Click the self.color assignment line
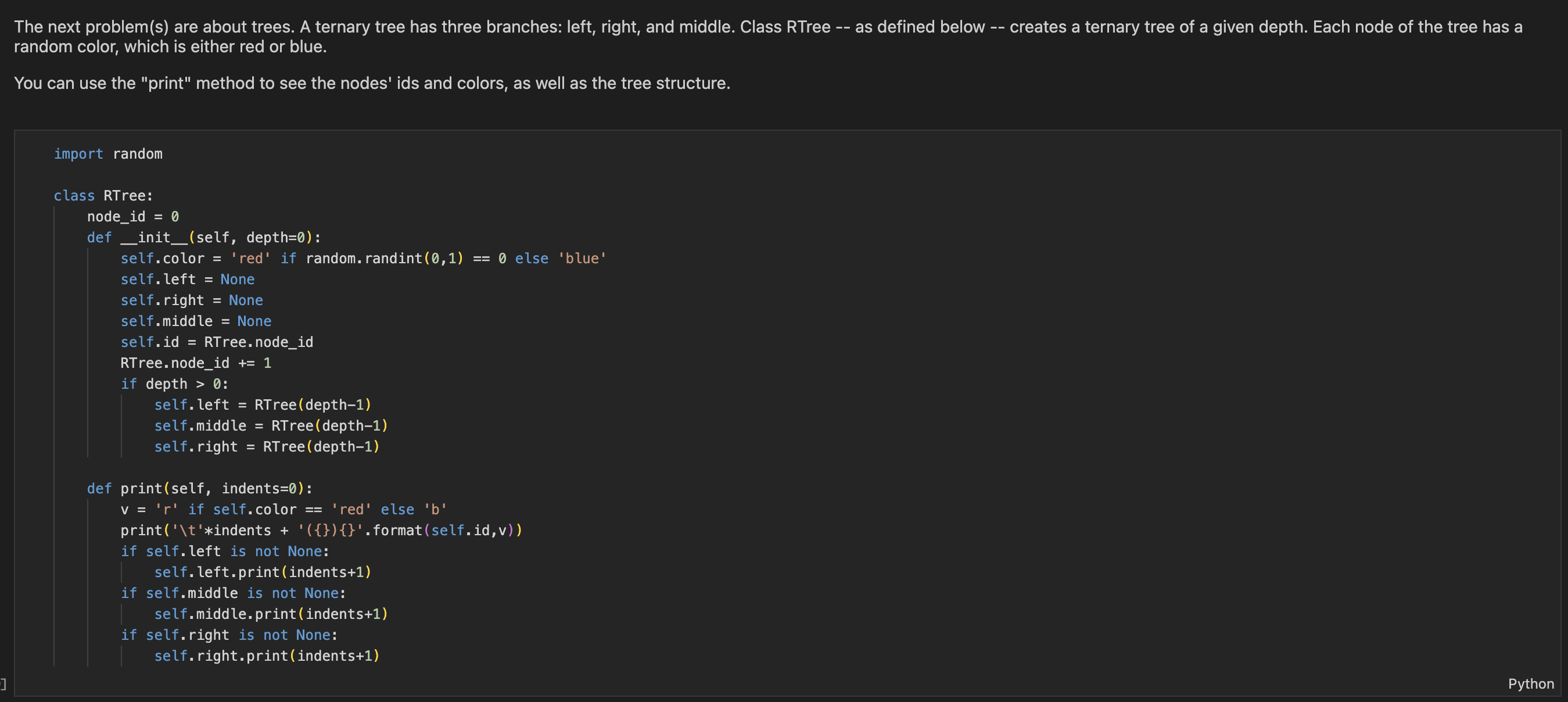Image resolution: width=1568 pixels, height=702 pixels. [363, 259]
